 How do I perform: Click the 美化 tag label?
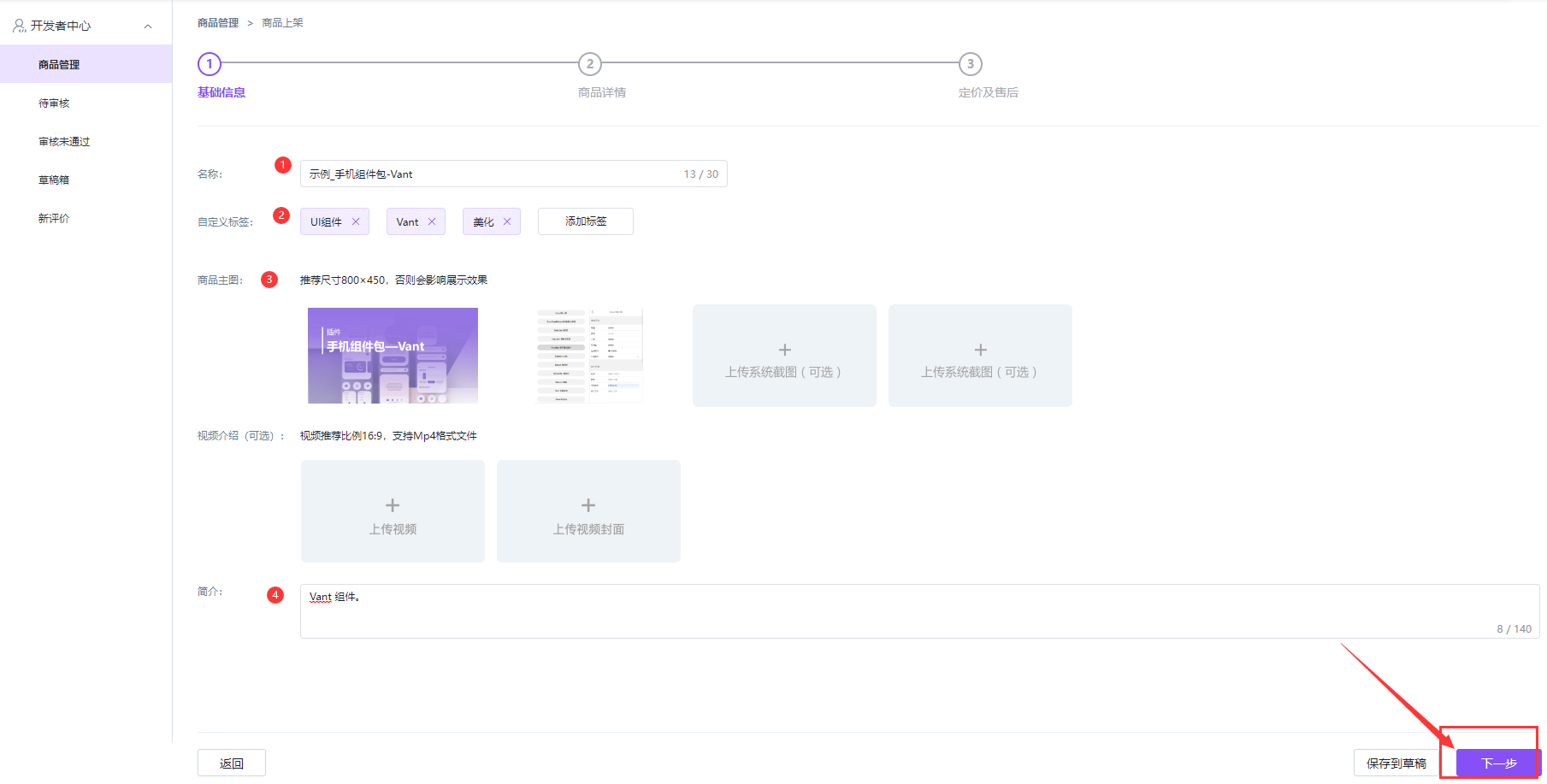[483, 221]
